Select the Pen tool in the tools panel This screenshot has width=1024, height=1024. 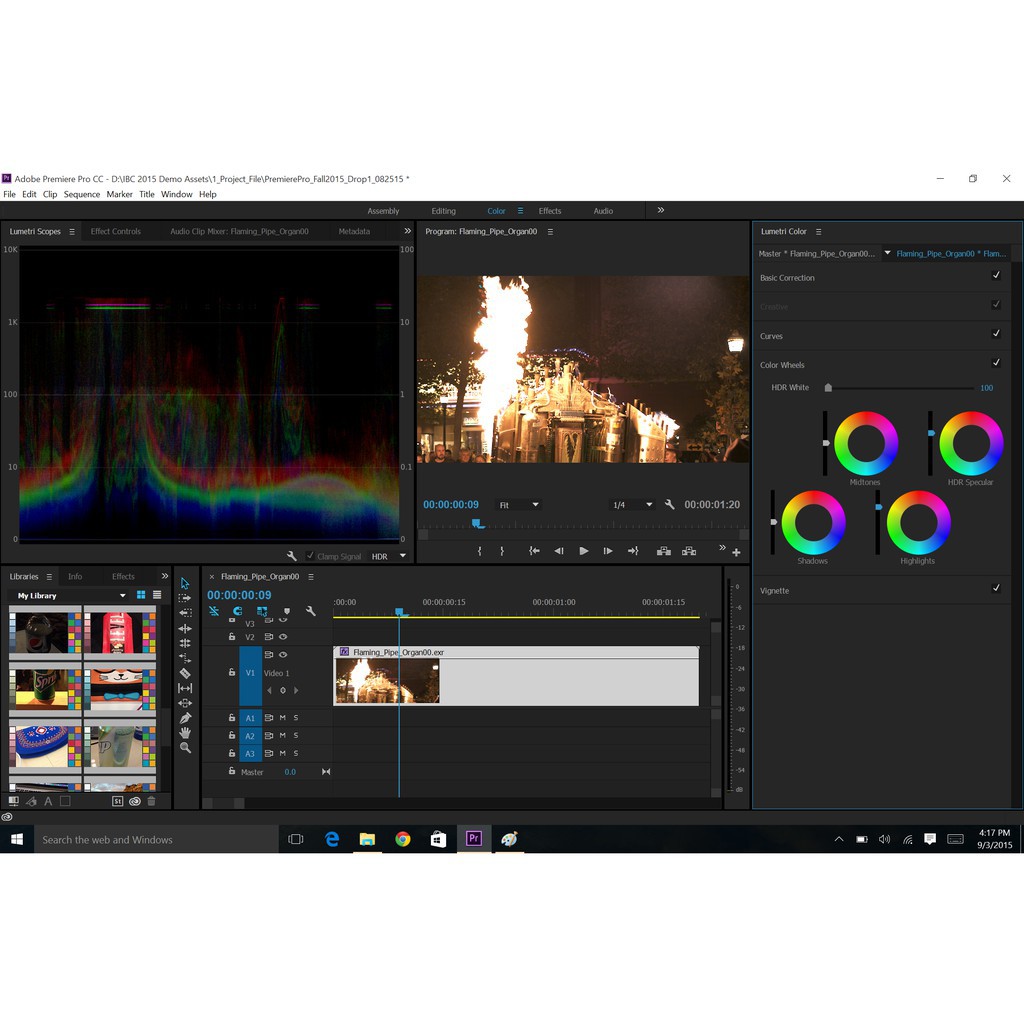click(185, 718)
